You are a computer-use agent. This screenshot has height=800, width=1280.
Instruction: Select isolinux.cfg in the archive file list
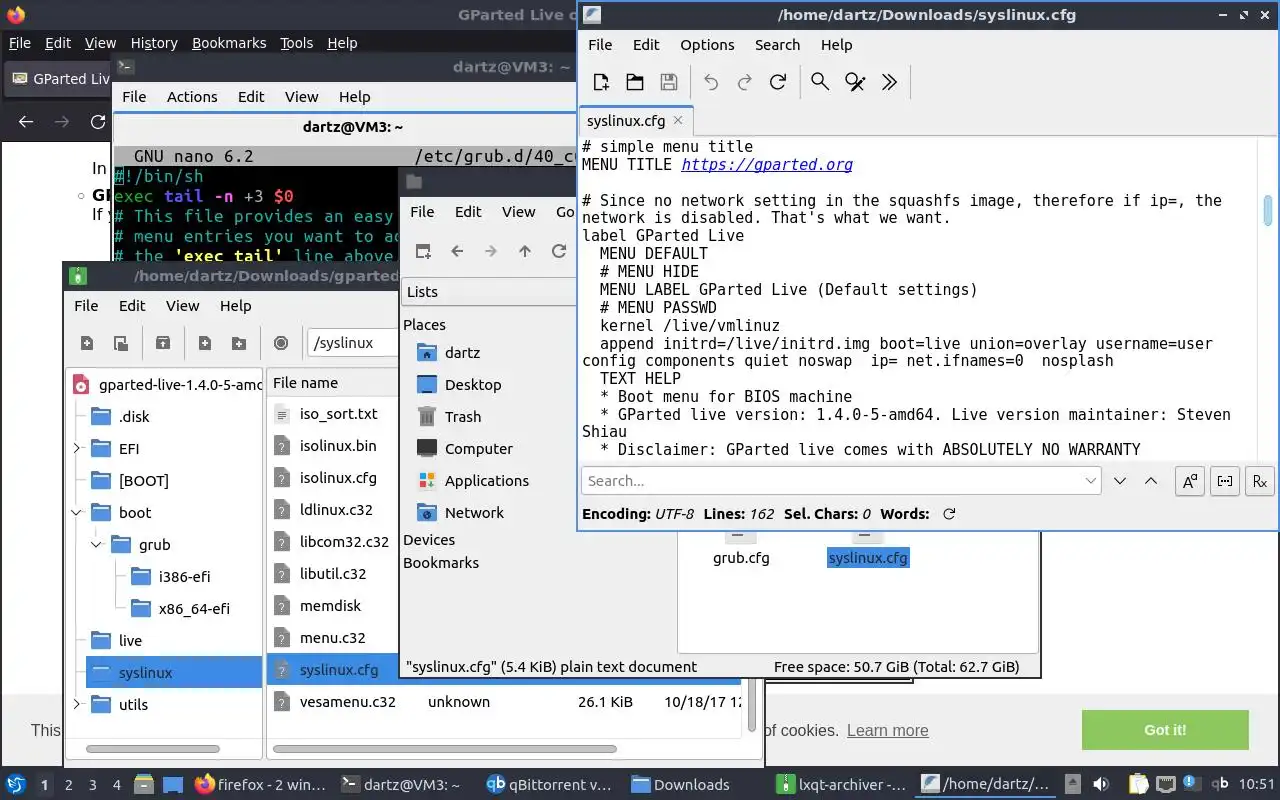tap(338, 478)
